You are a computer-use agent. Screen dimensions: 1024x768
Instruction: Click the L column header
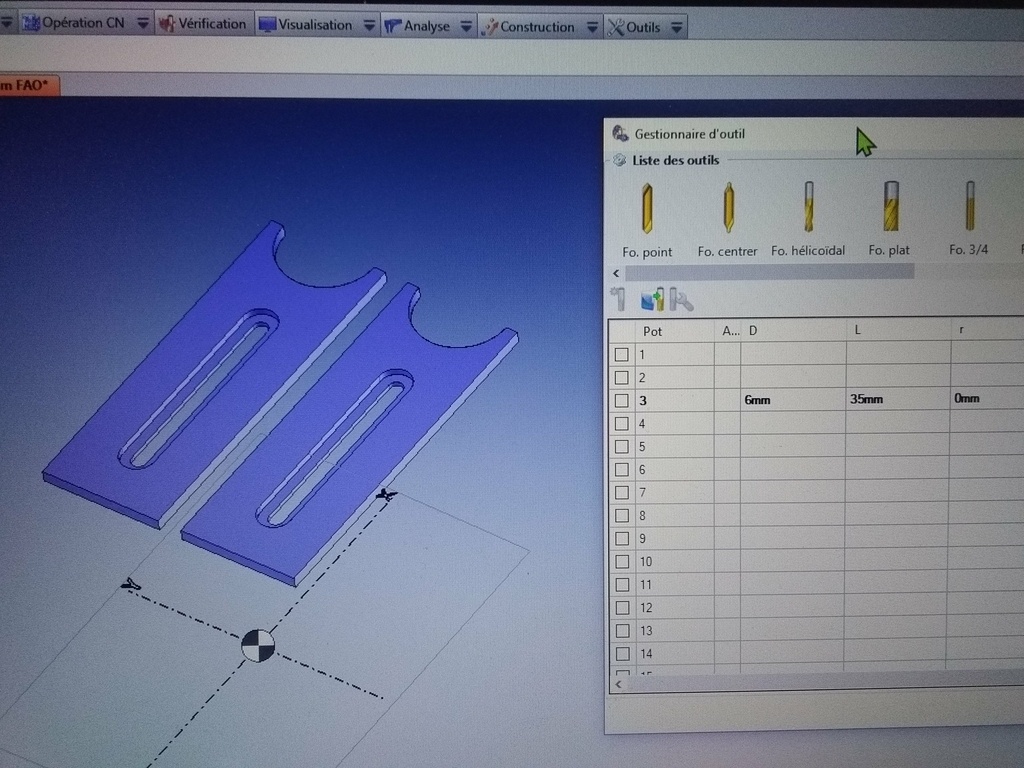899,330
